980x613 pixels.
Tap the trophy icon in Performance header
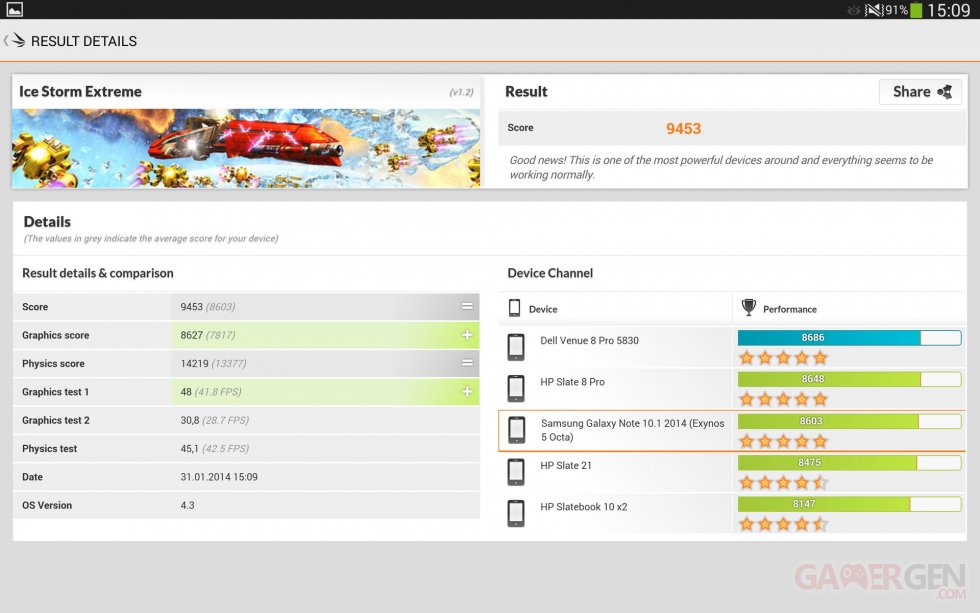tap(748, 308)
